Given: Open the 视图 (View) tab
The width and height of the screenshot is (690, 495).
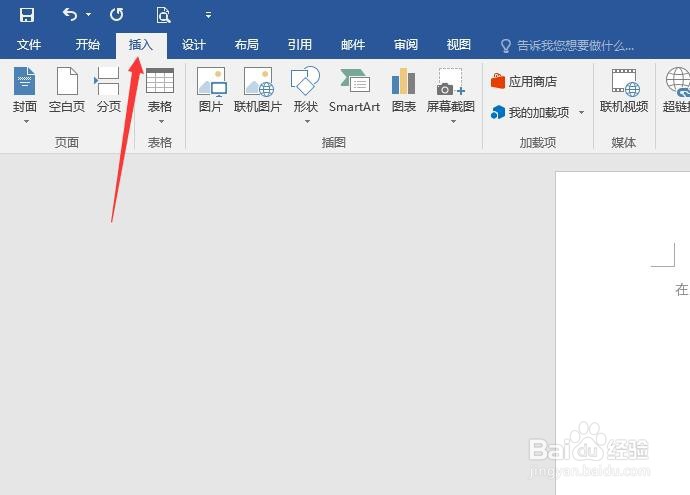Looking at the screenshot, I should click(459, 45).
